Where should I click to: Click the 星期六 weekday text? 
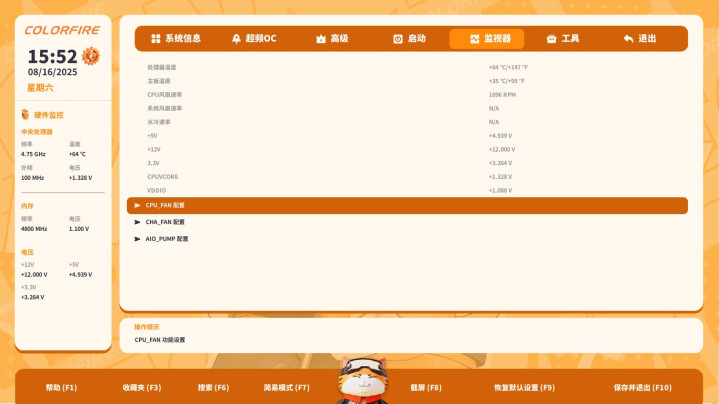pos(40,88)
